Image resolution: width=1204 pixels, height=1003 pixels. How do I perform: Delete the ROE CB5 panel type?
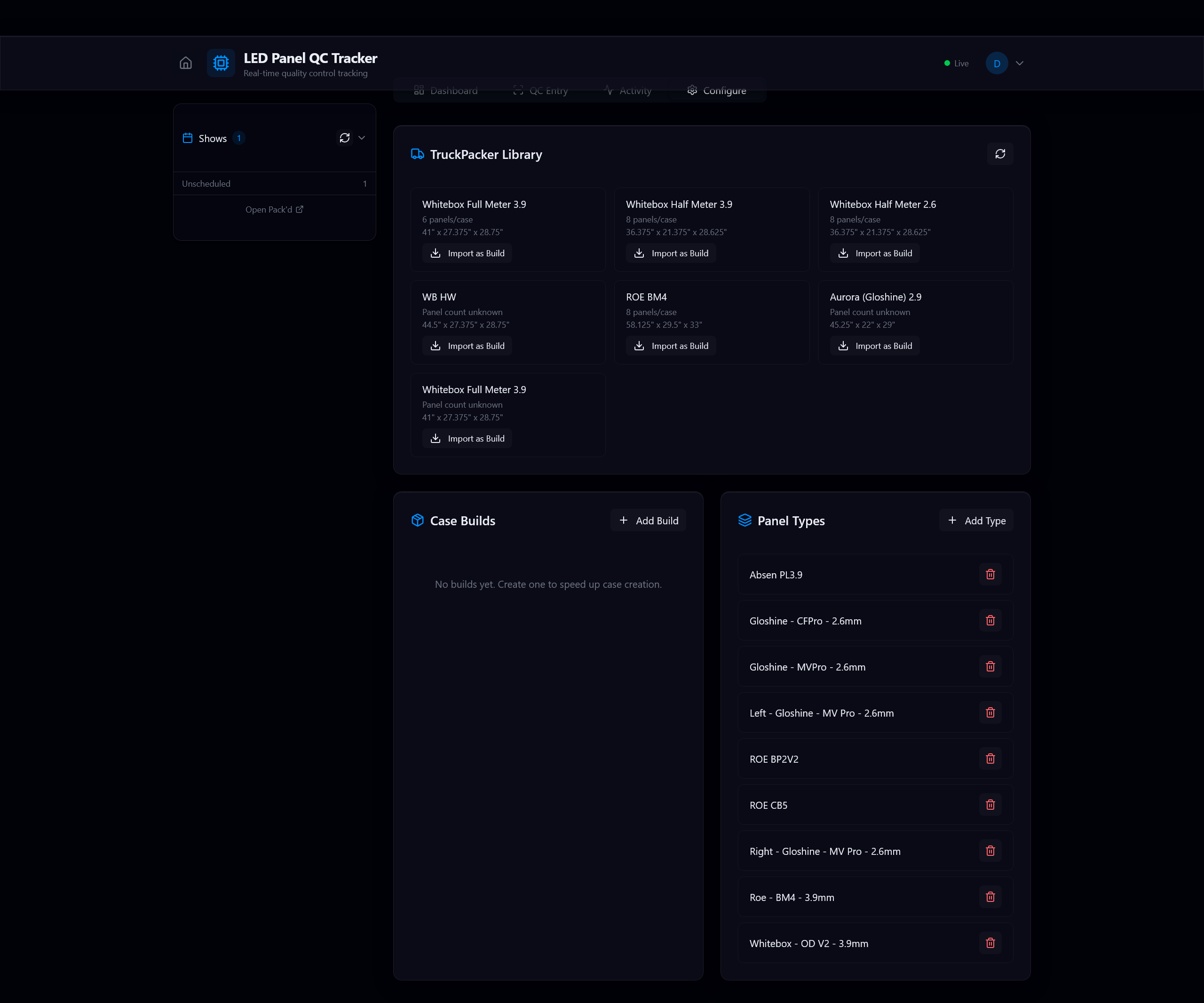tap(990, 805)
